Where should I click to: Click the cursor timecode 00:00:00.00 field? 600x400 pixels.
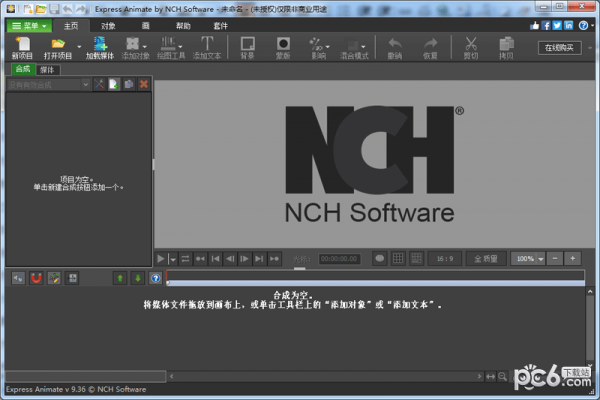point(339,259)
